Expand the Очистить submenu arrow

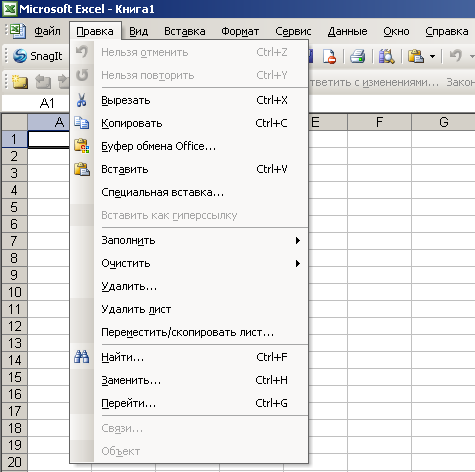click(x=298, y=263)
